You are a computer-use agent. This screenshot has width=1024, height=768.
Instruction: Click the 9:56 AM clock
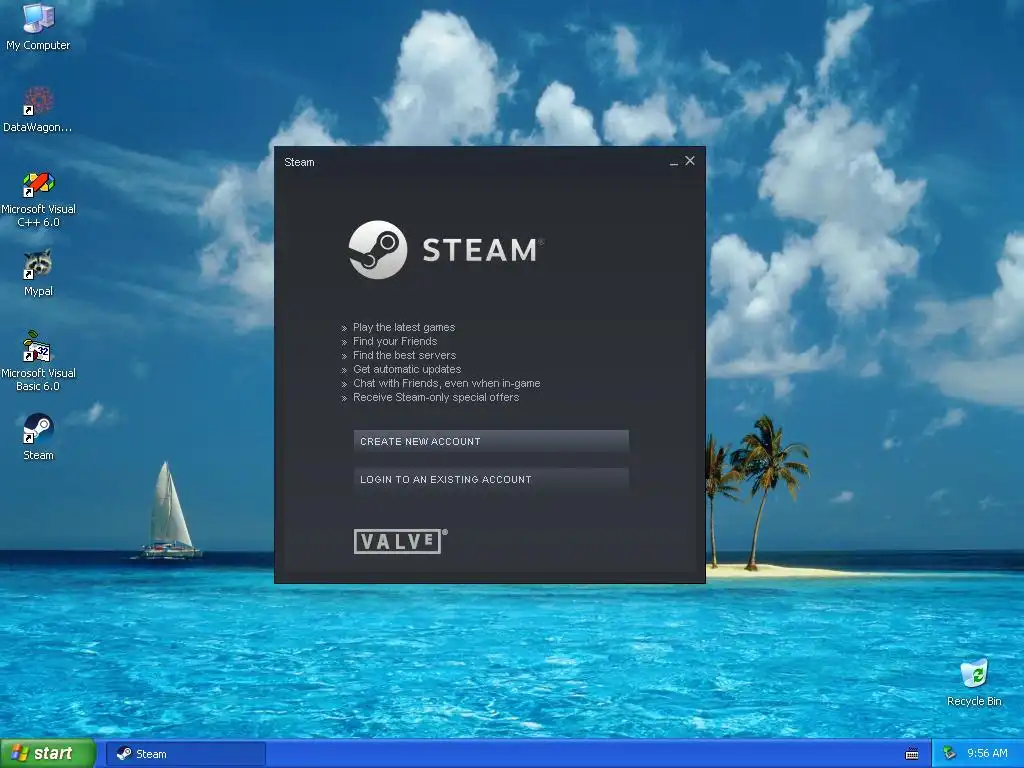point(987,754)
